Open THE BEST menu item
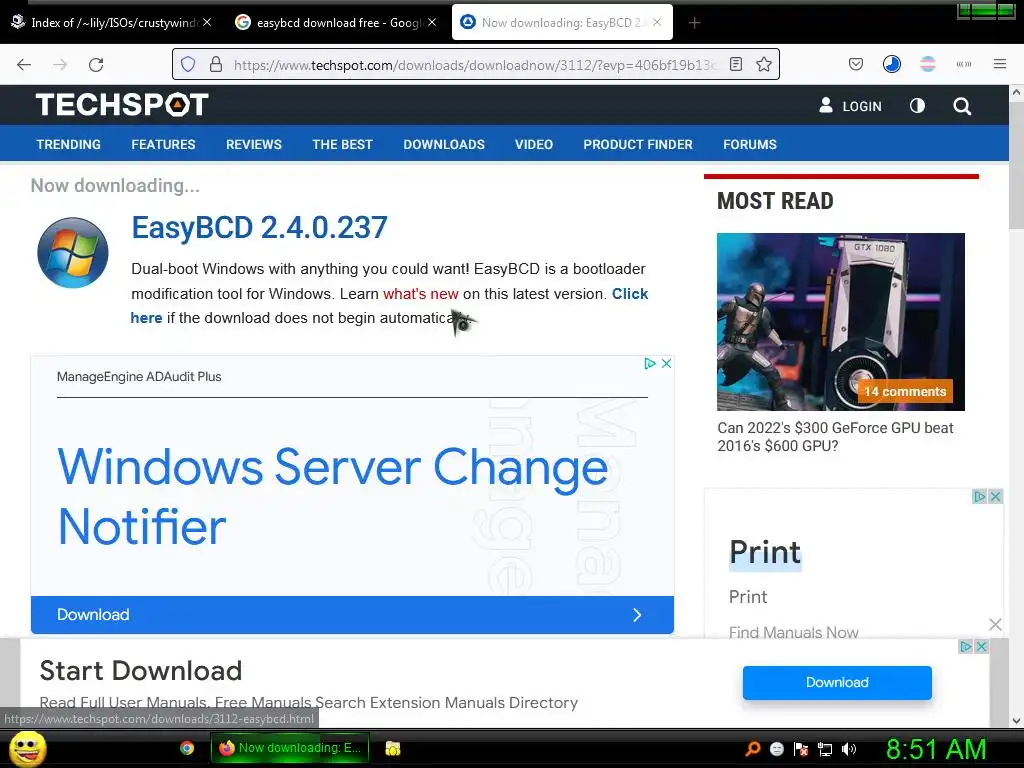The image size is (1024, 768). click(342, 144)
